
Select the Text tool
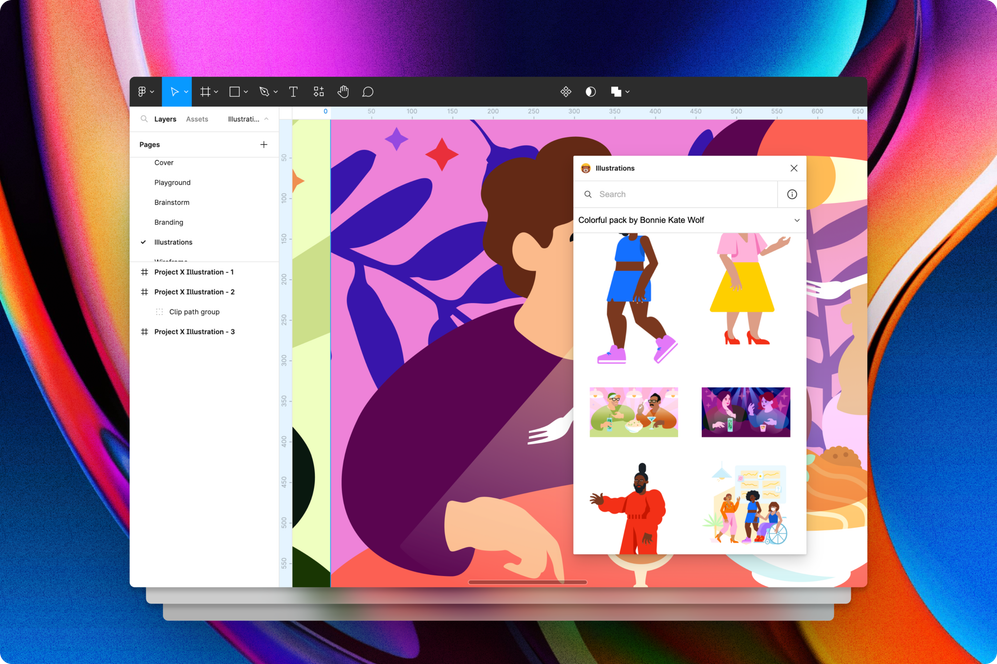point(293,91)
